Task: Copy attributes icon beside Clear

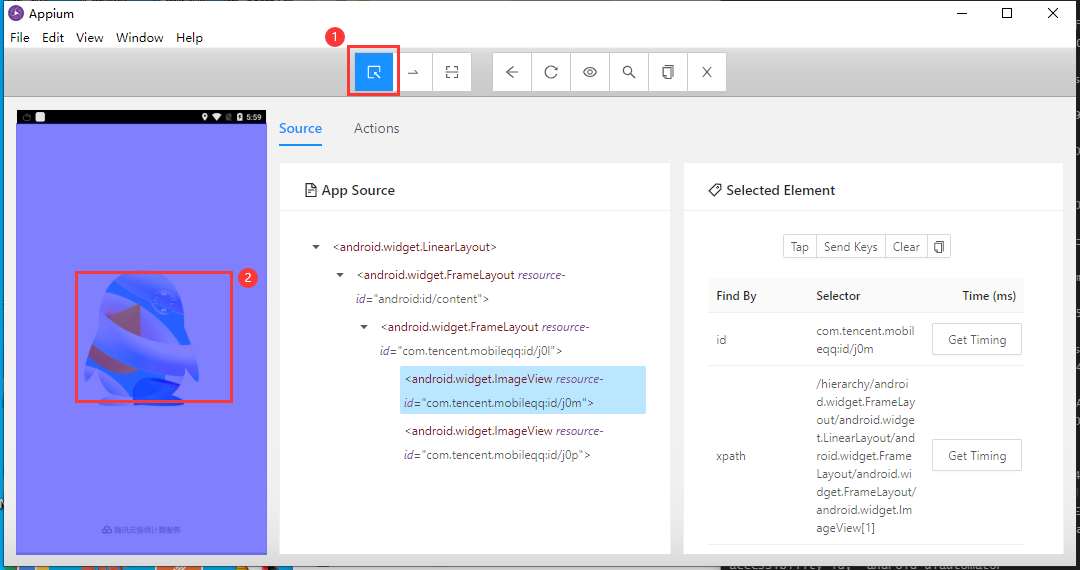Action: coord(939,247)
